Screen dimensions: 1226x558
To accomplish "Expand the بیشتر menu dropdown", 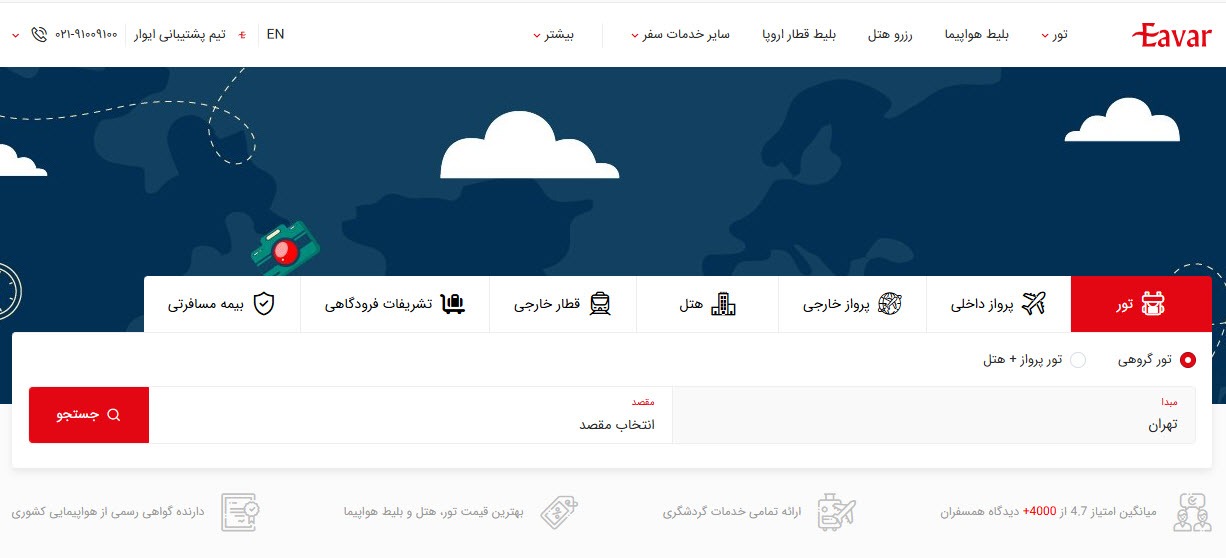I will [553, 35].
